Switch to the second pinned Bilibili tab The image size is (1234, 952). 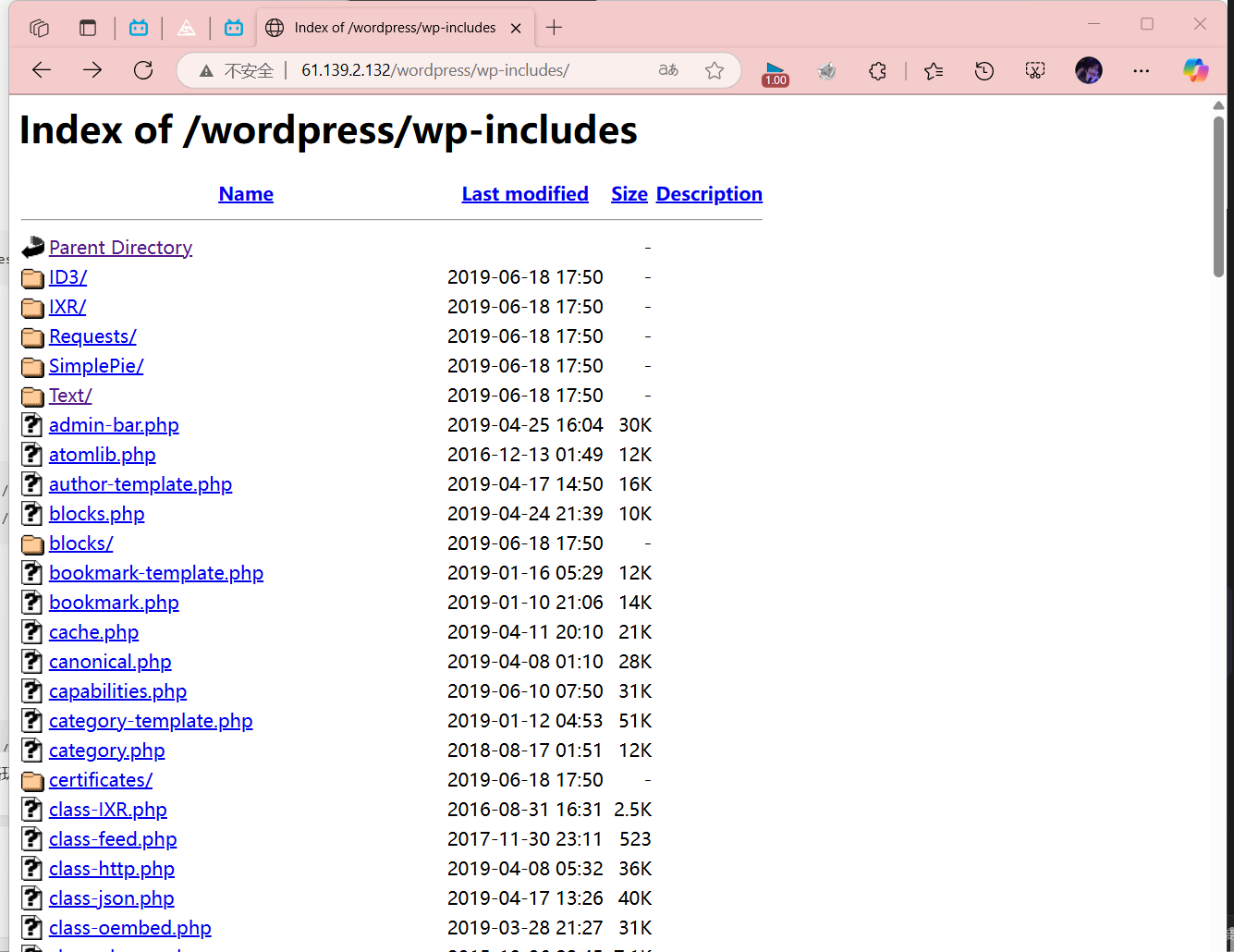(x=234, y=28)
